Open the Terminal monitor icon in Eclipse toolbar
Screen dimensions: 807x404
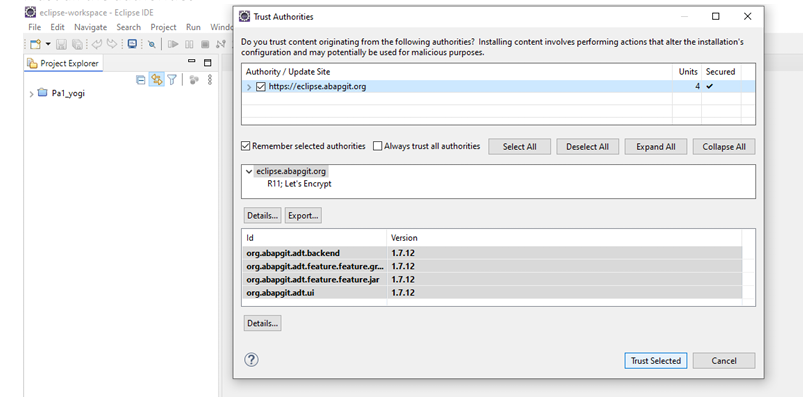[x=132, y=44]
